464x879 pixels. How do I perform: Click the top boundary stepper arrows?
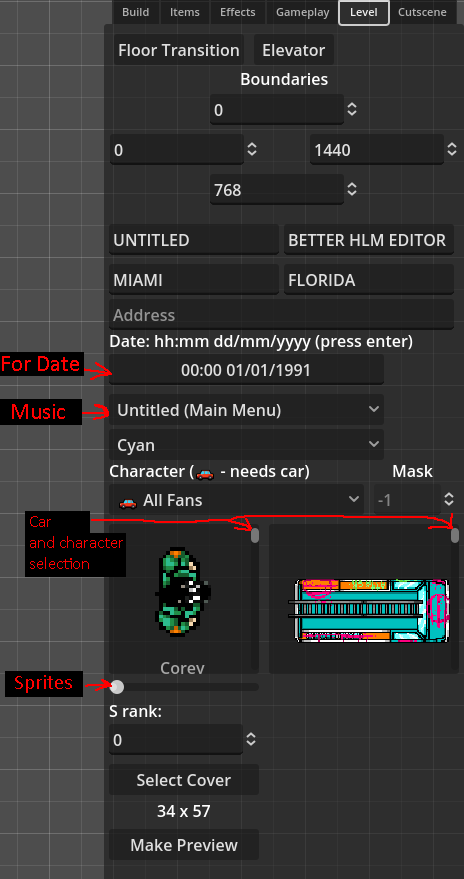pyautogui.click(x=351, y=109)
